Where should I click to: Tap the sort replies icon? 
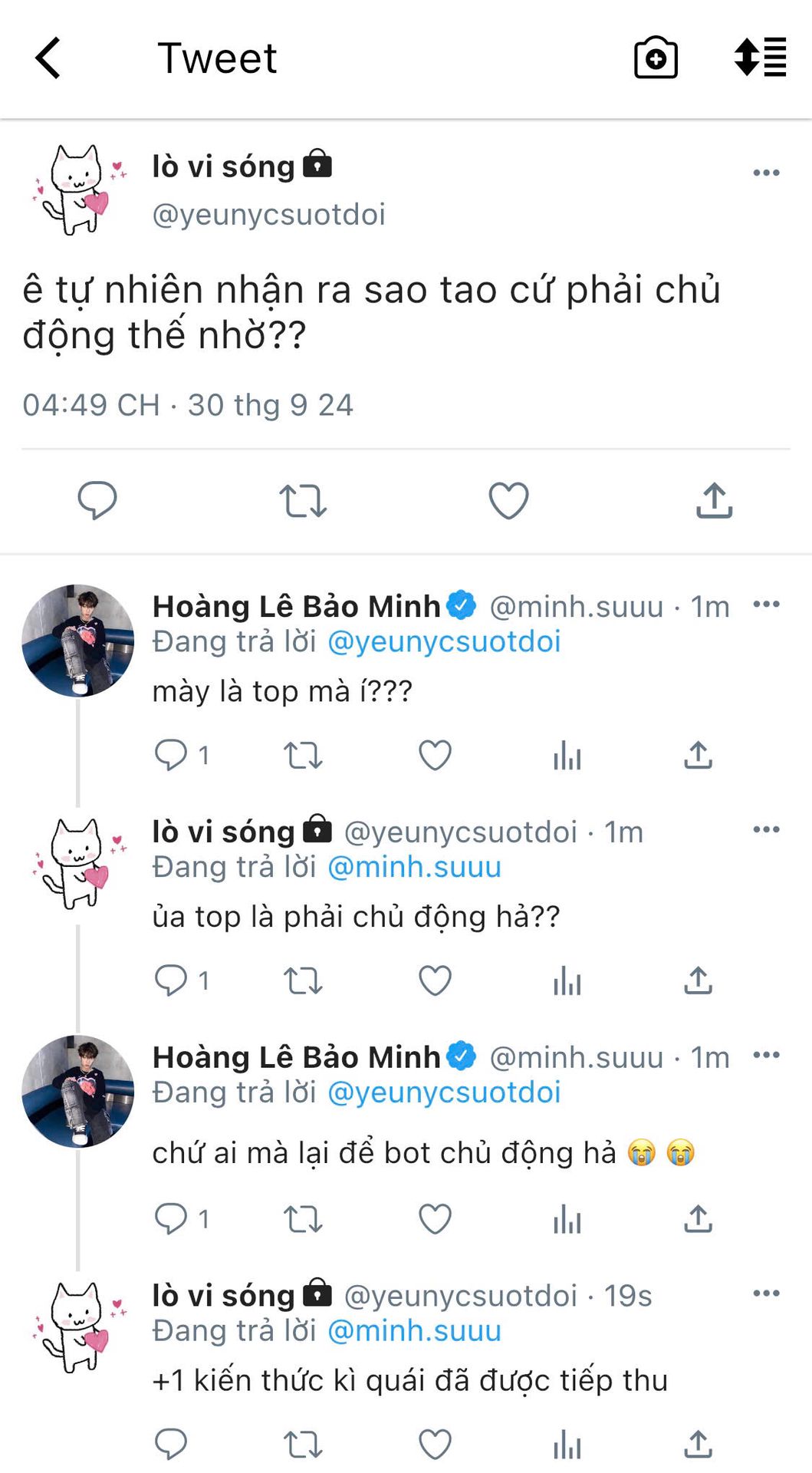click(760, 58)
